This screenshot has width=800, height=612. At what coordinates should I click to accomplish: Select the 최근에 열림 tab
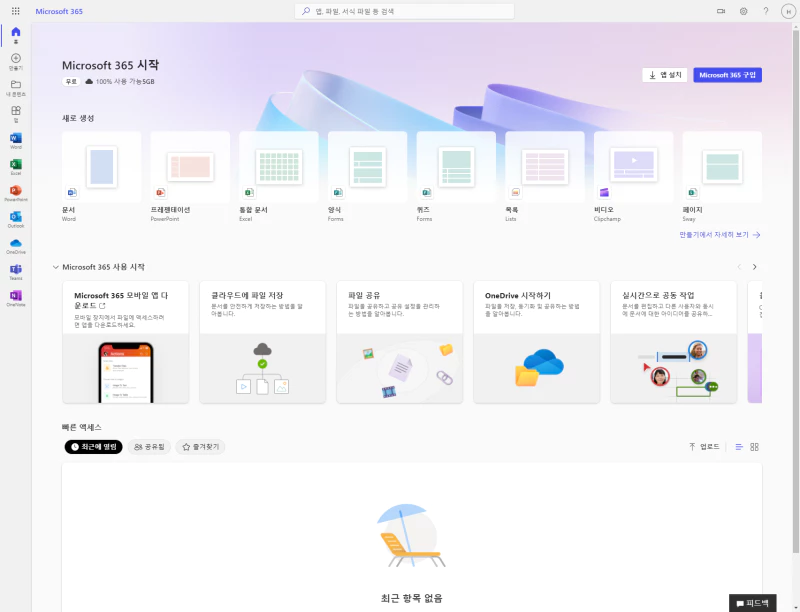point(93,447)
